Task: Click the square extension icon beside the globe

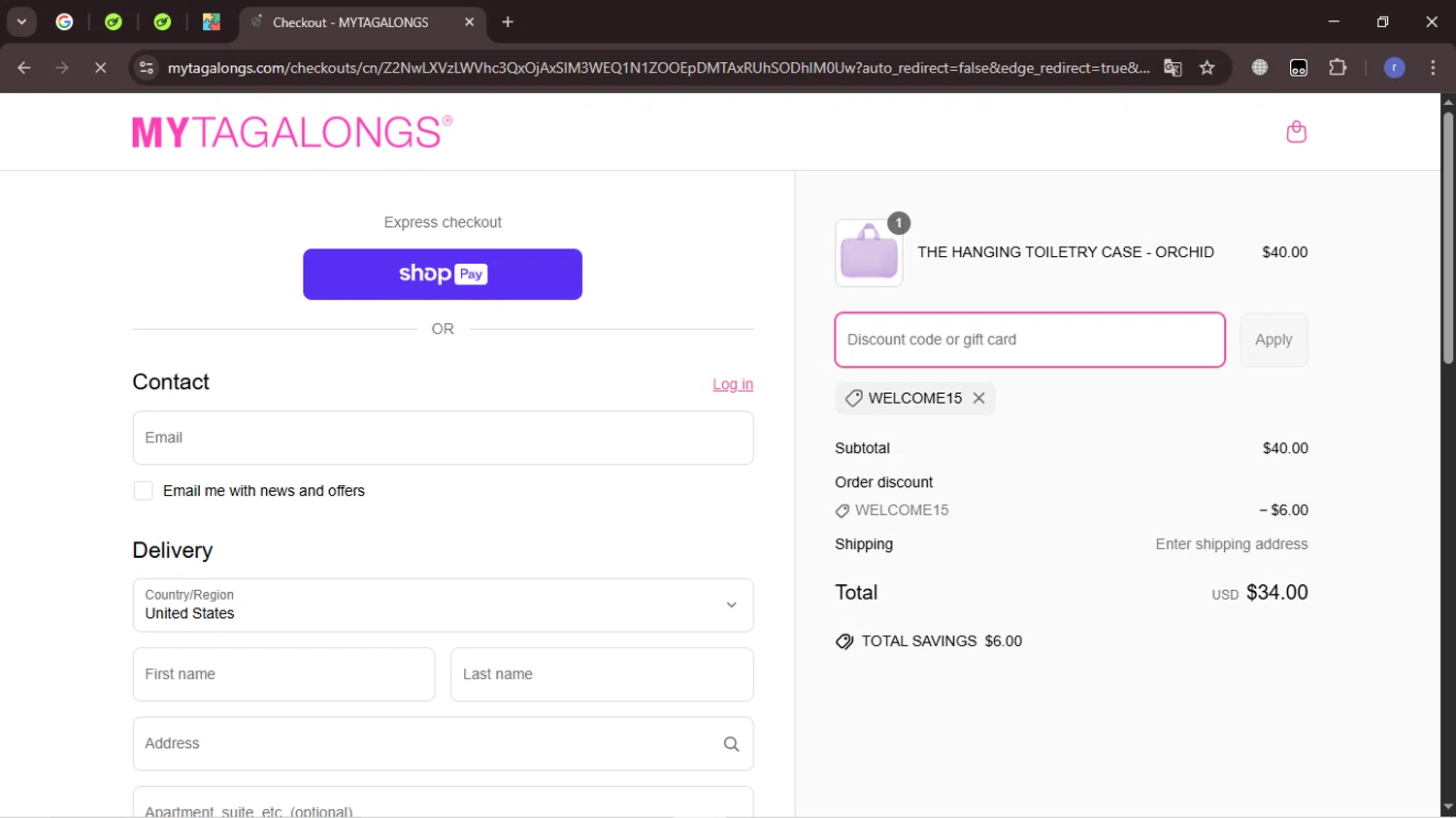Action: pyautogui.click(x=1298, y=68)
